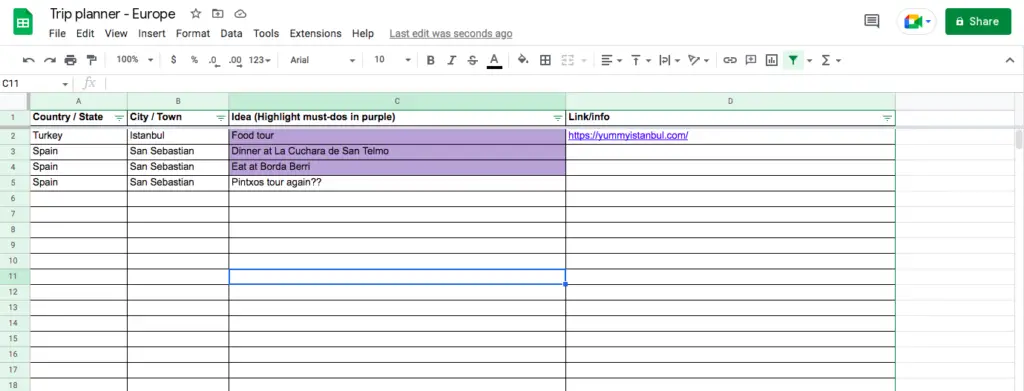Open the View menu
The width and height of the screenshot is (1024, 391).
tap(116, 33)
